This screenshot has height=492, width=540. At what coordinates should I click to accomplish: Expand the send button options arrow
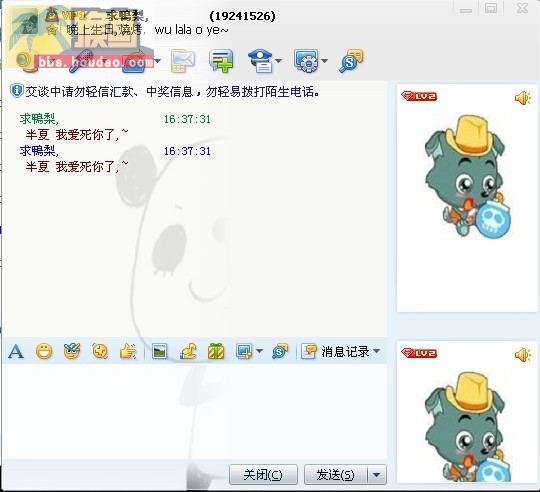point(377,475)
